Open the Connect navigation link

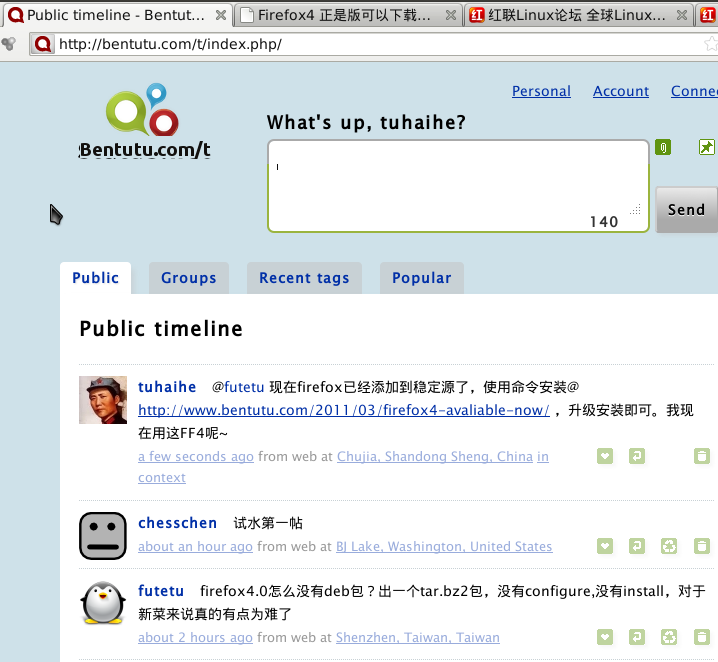[694, 91]
